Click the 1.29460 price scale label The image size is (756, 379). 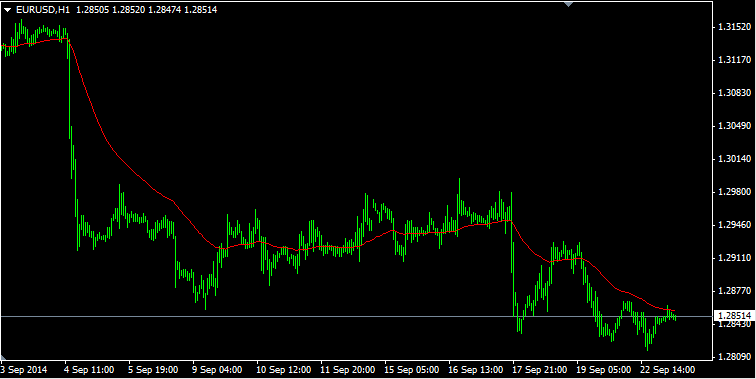[734, 225]
